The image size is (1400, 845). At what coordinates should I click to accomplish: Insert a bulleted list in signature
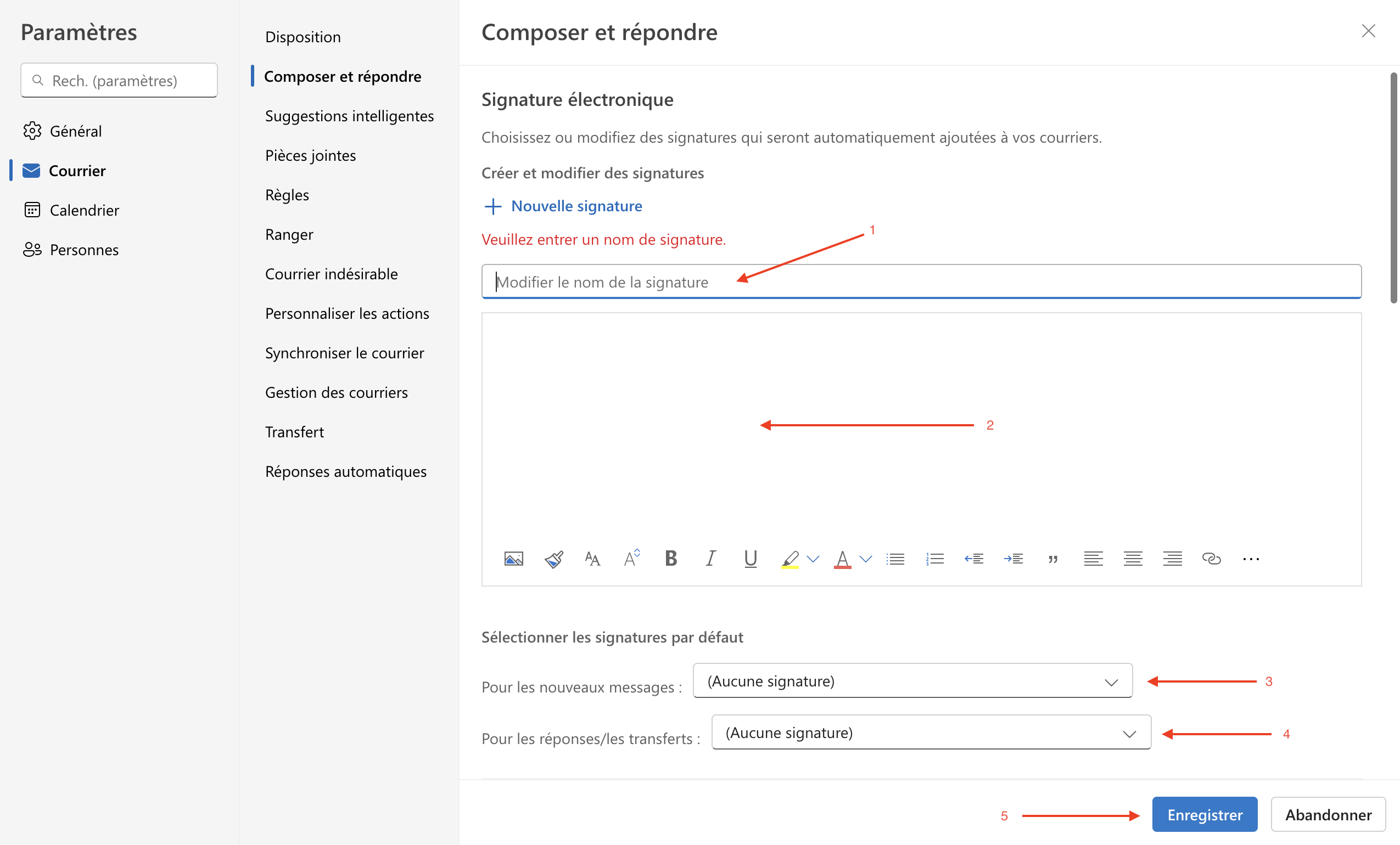pyautogui.click(x=895, y=559)
